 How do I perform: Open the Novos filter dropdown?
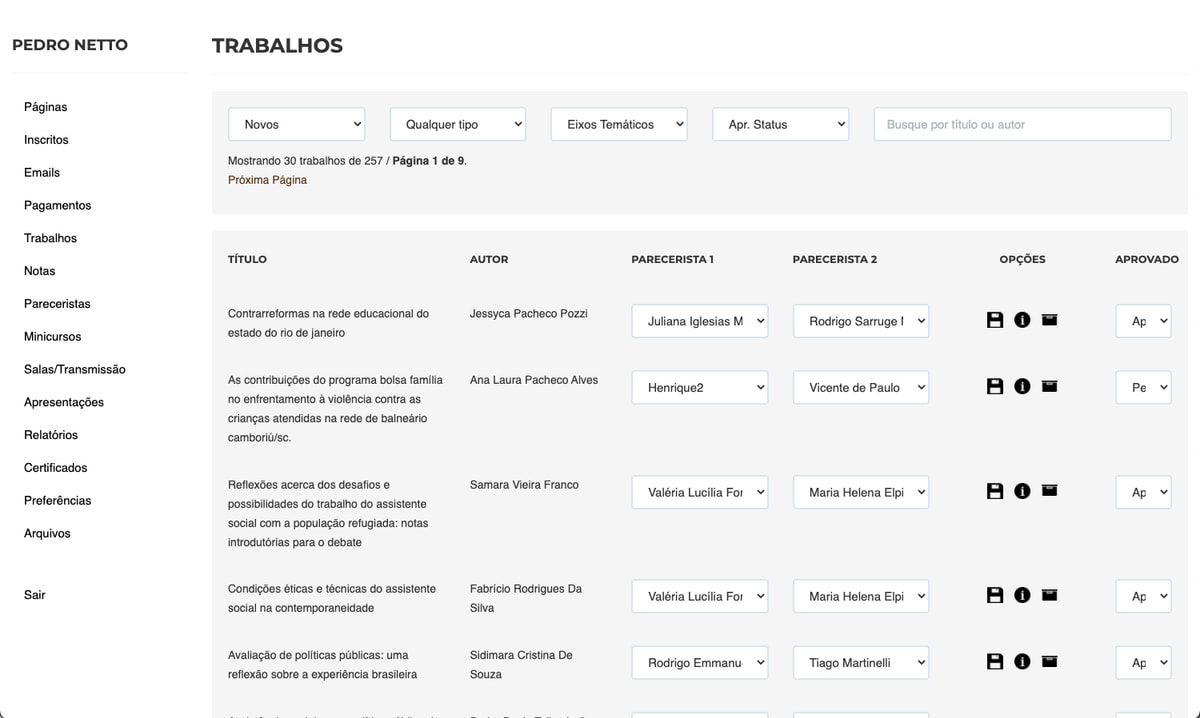click(x=297, y=124)
